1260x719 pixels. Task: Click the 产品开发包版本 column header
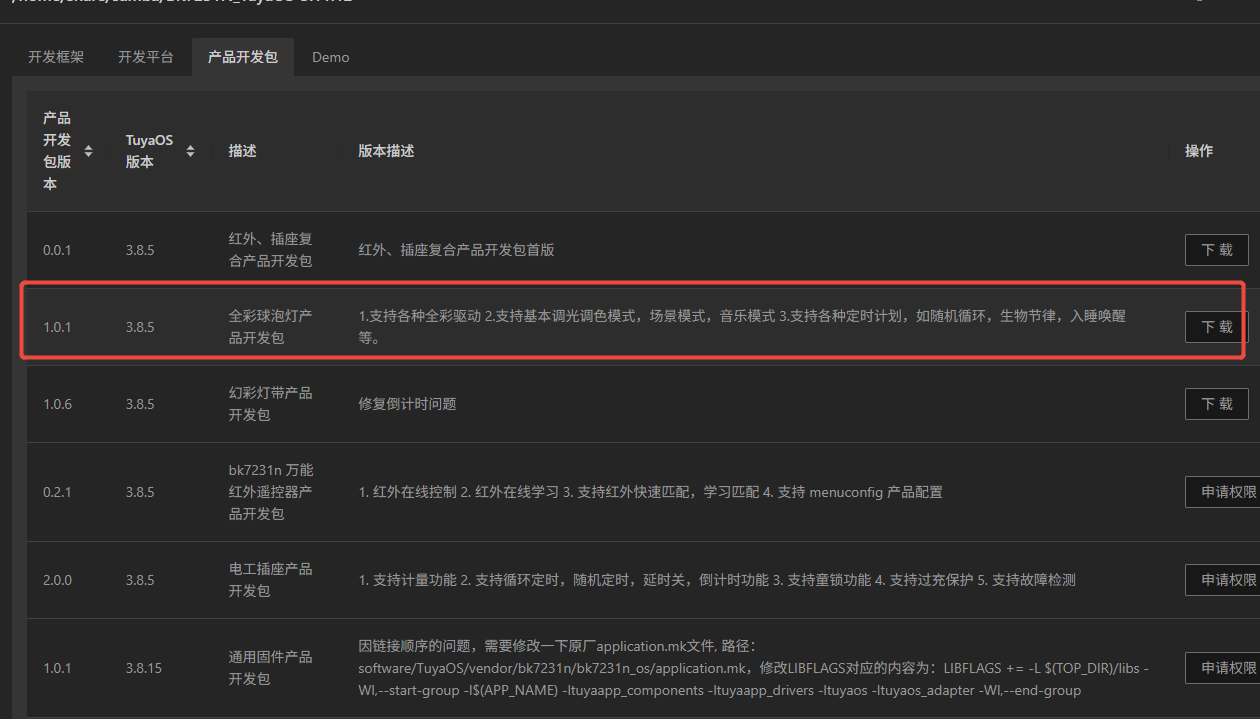[x=57, y=151]
